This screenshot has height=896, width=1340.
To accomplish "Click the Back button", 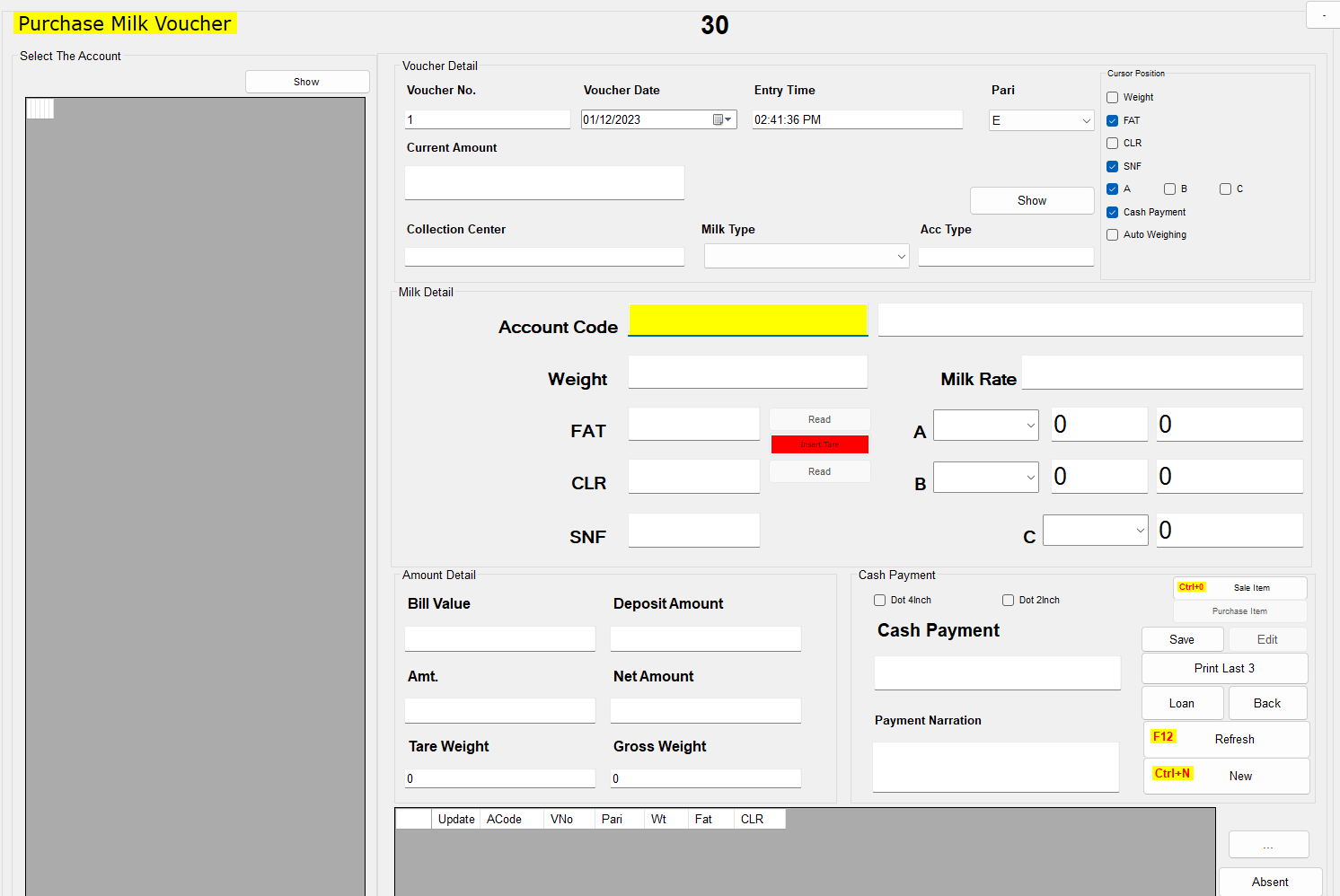I will coord(1267,703).
